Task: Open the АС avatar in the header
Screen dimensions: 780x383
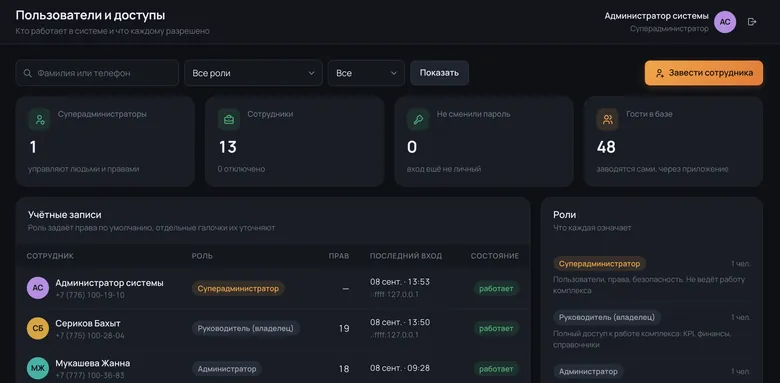Action: click(x=725, y=22)
